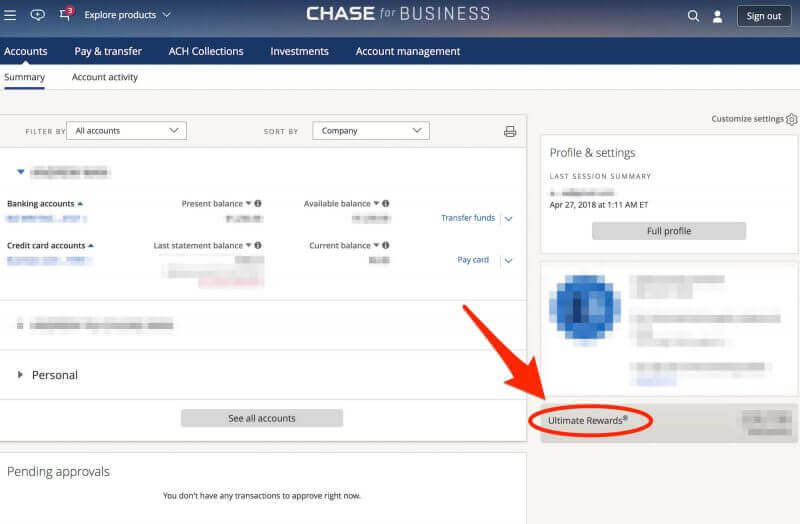Show info for Last statement balance
The height and width of the screenshot is (524, 800).
coord(258,245)
